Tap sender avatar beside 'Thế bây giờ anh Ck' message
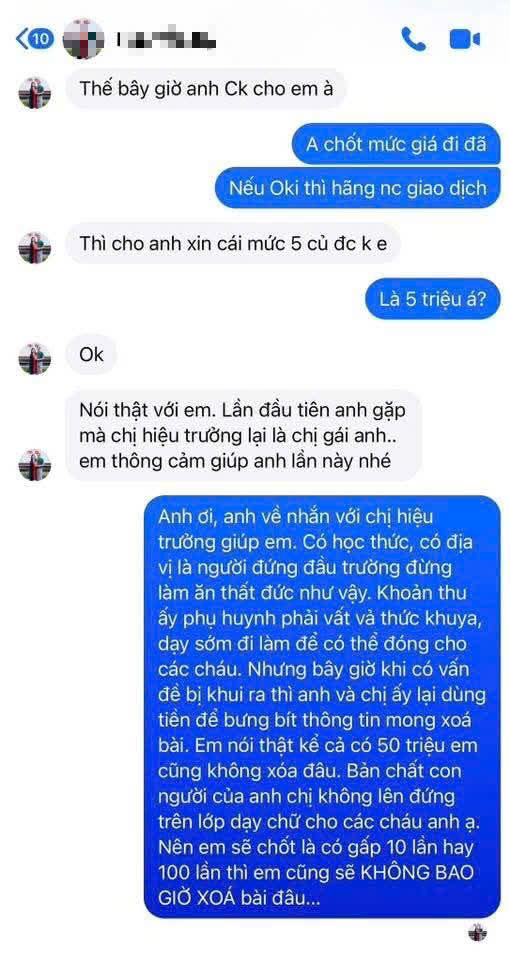Screen dimensions: 510x960 (34, 93)
